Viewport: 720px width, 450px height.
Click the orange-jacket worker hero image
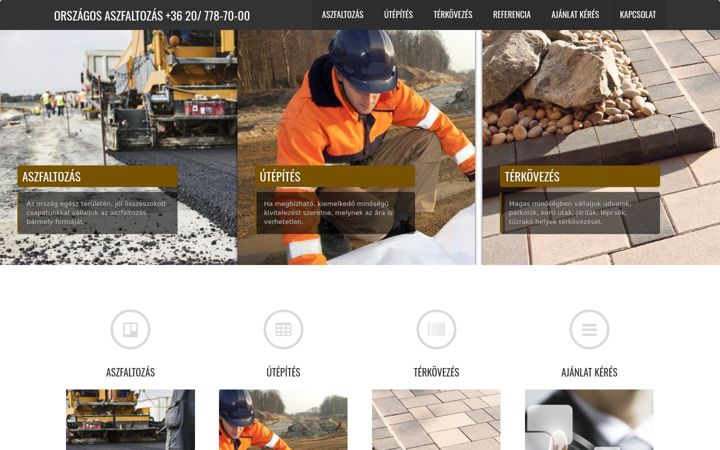[356, 147]
